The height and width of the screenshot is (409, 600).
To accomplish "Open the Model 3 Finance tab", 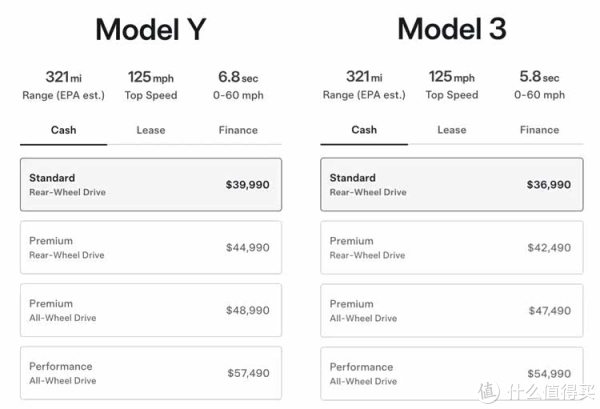I will pos(539,130).
